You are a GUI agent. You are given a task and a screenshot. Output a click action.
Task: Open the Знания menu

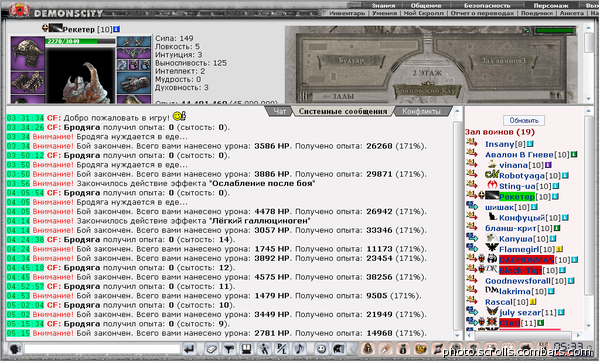click(x=383, y=5)
